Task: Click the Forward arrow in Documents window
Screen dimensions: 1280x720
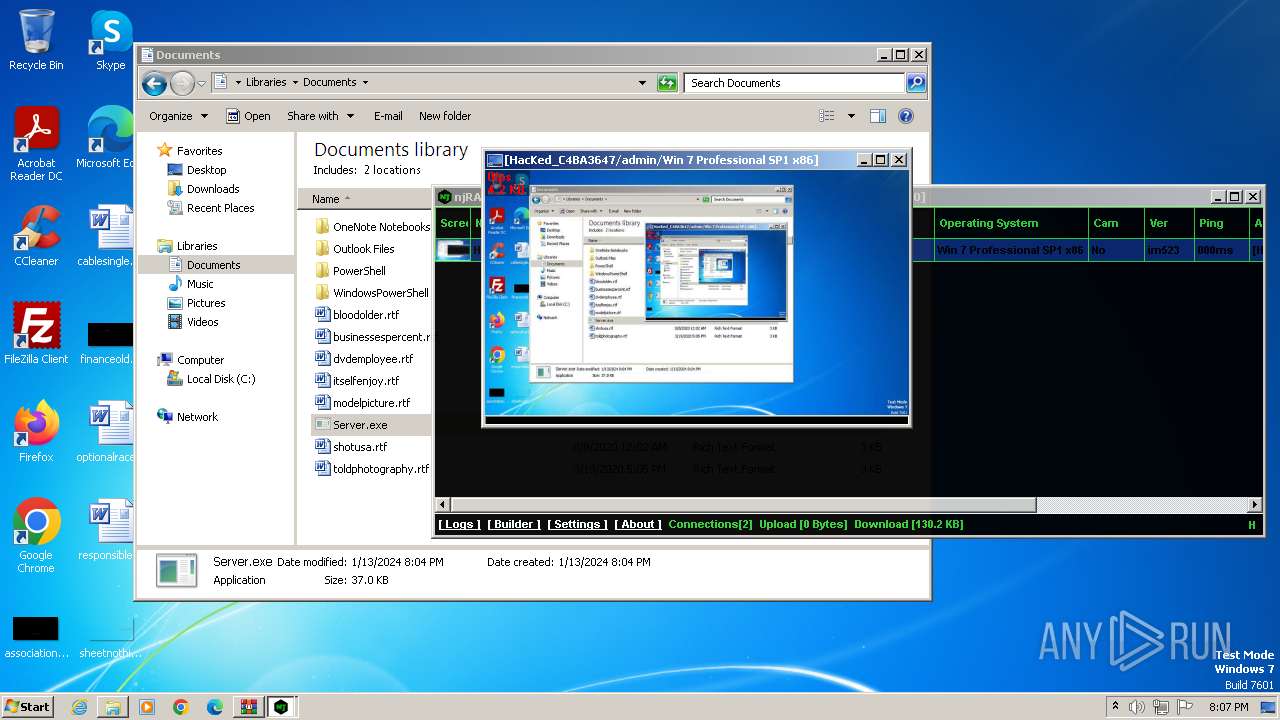Action: point(182,83)
